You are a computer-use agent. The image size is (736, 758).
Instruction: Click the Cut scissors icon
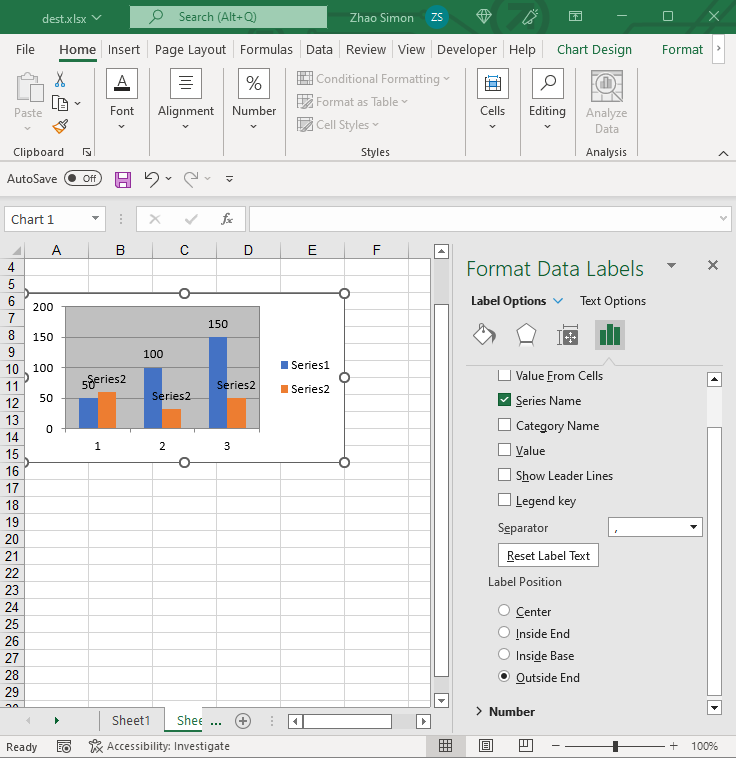[x=60, y=79]
